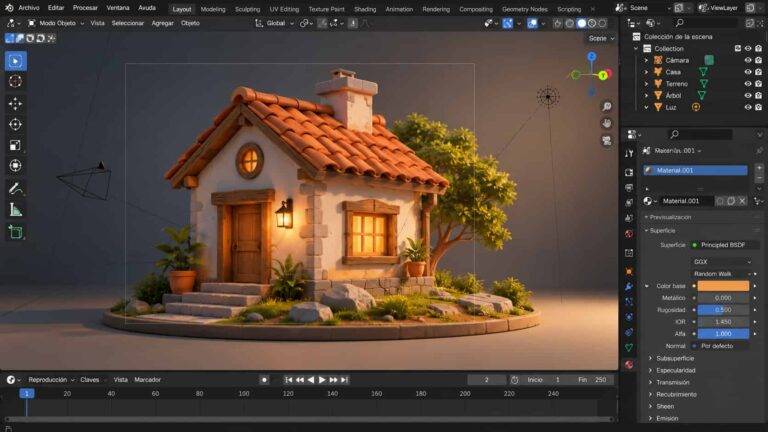Click the record auto-keying dot in timeline

[264, 380]
